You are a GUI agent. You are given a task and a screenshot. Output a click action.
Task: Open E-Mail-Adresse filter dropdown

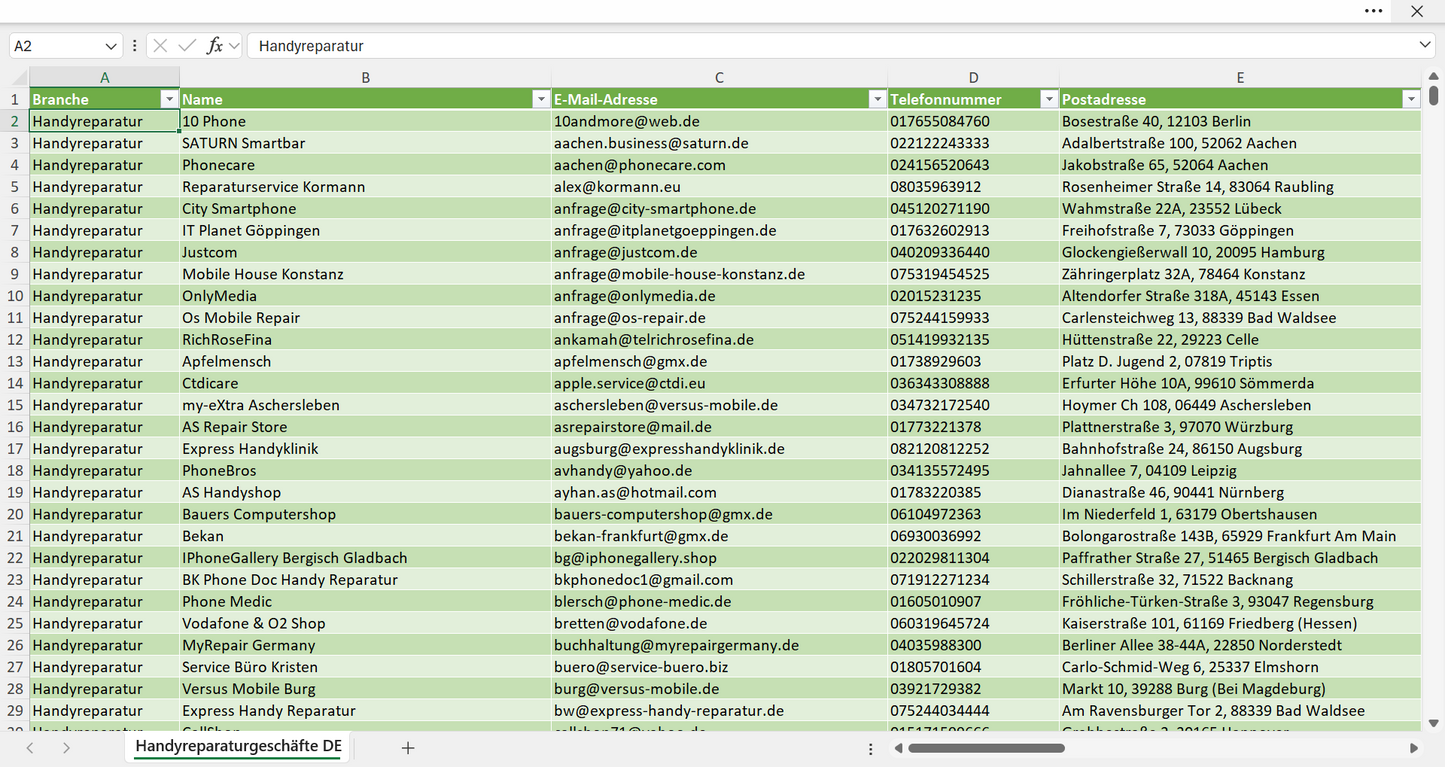[877, 99]
